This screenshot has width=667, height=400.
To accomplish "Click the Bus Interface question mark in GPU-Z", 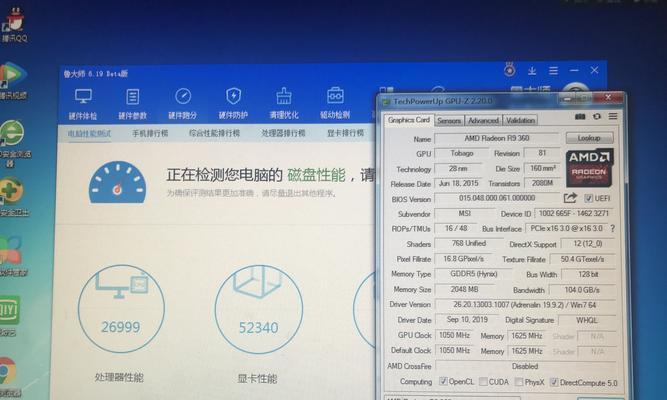I will pos(613,229).
